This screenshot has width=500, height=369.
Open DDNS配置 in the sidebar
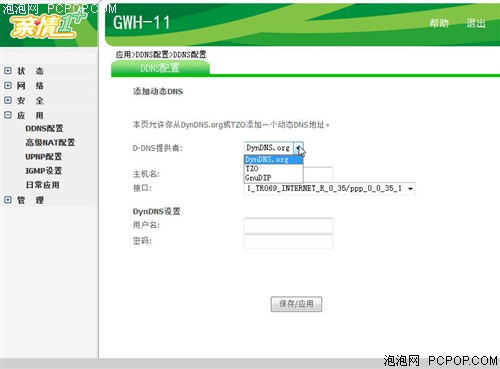(x=44, y=128)
